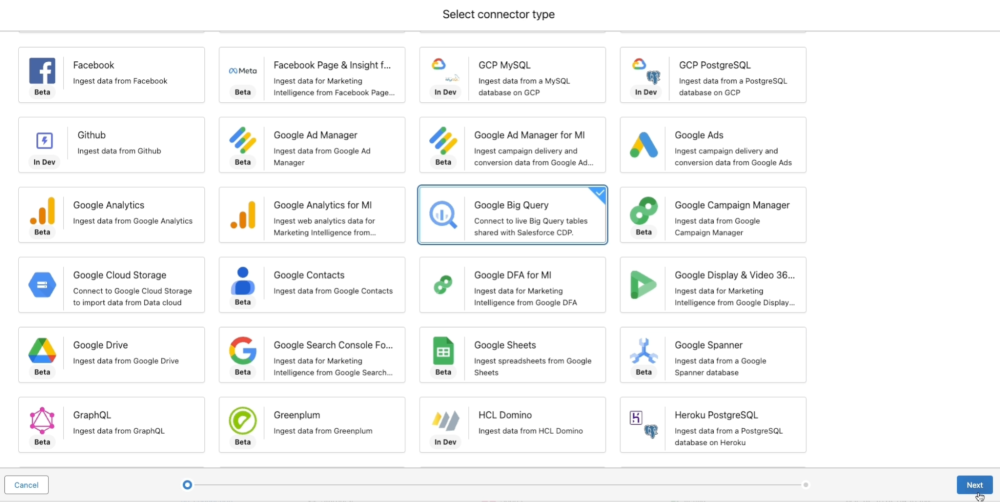The height and width of the screenshot is (502, 1000).
Task: Select the Google Sheets green icon
Action: click(443, 351)
